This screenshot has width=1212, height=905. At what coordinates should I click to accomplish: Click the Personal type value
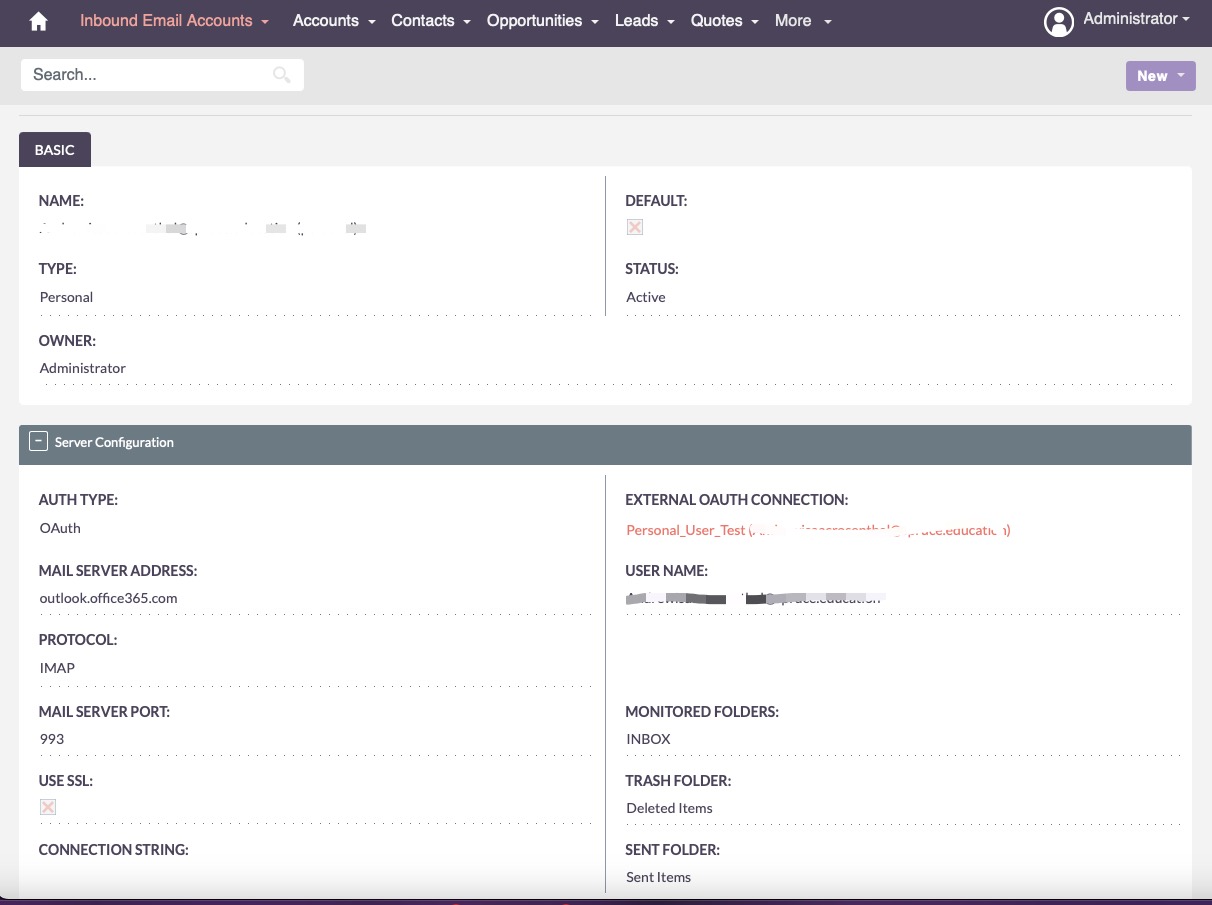66,297
